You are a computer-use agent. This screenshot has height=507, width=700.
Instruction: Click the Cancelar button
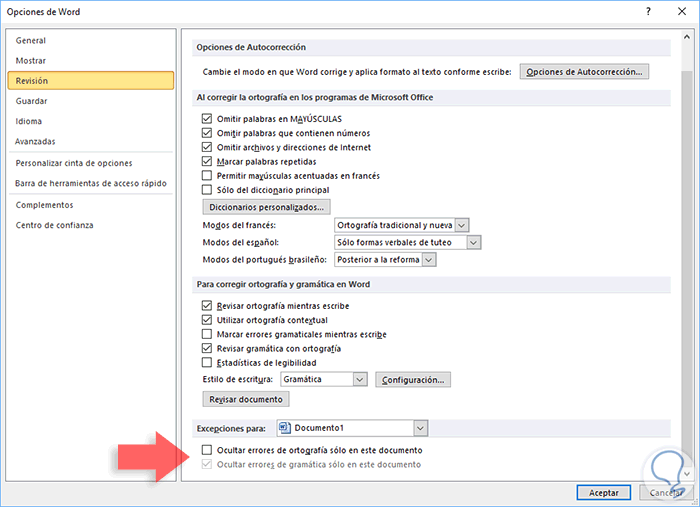click(666, 493)
